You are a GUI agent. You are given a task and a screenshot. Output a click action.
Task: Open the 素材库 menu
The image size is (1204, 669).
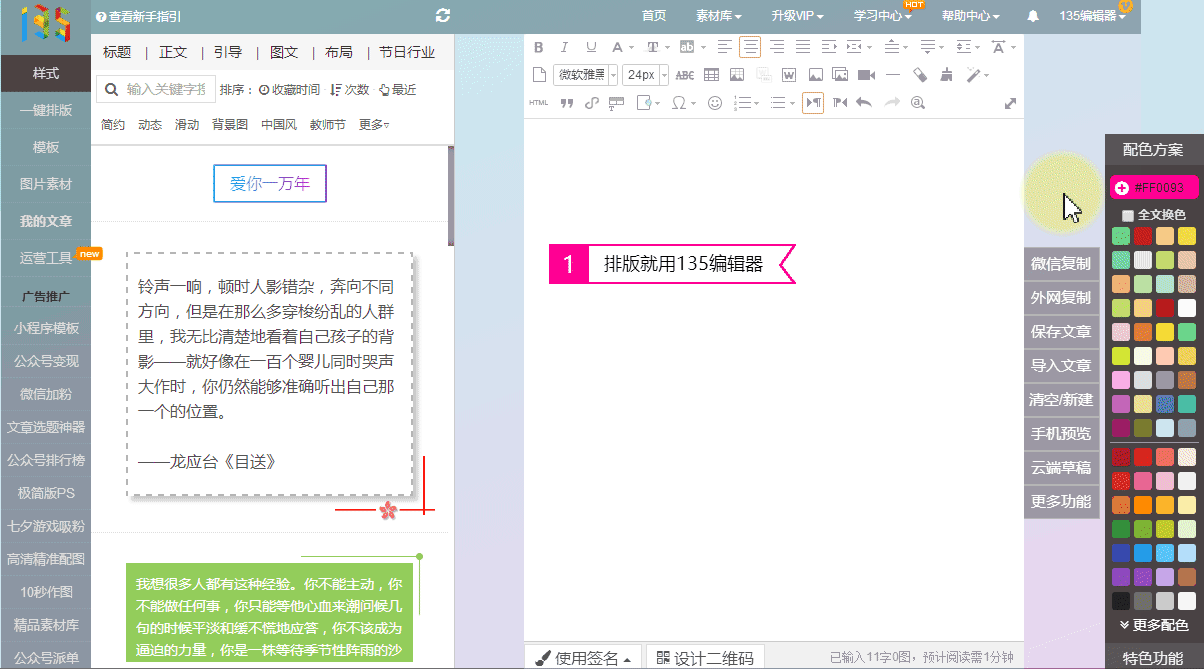(719, 16)
